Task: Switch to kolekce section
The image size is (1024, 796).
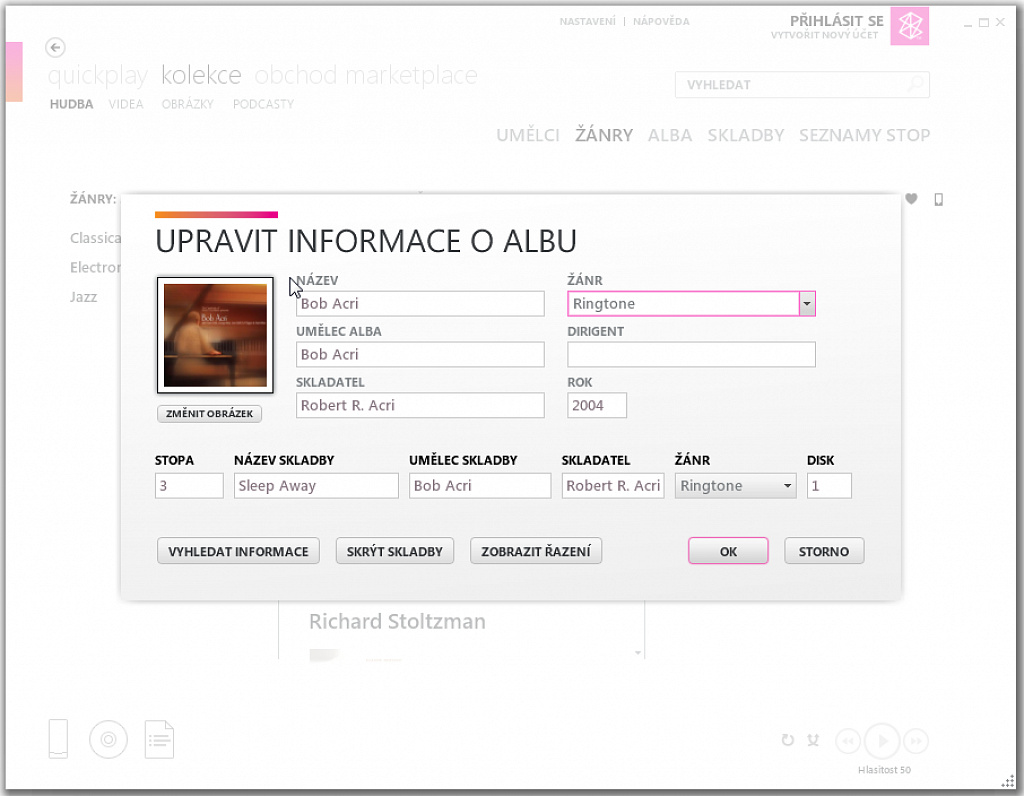Action: [x=201, y=75]
